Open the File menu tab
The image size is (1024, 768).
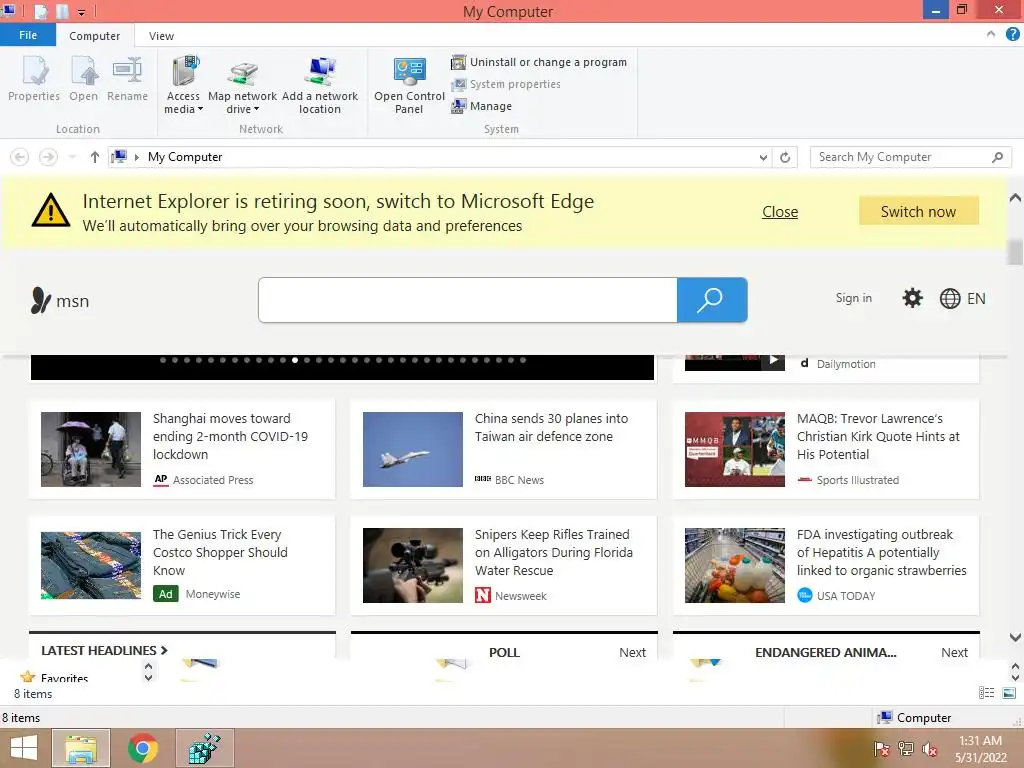coord(27,35)
